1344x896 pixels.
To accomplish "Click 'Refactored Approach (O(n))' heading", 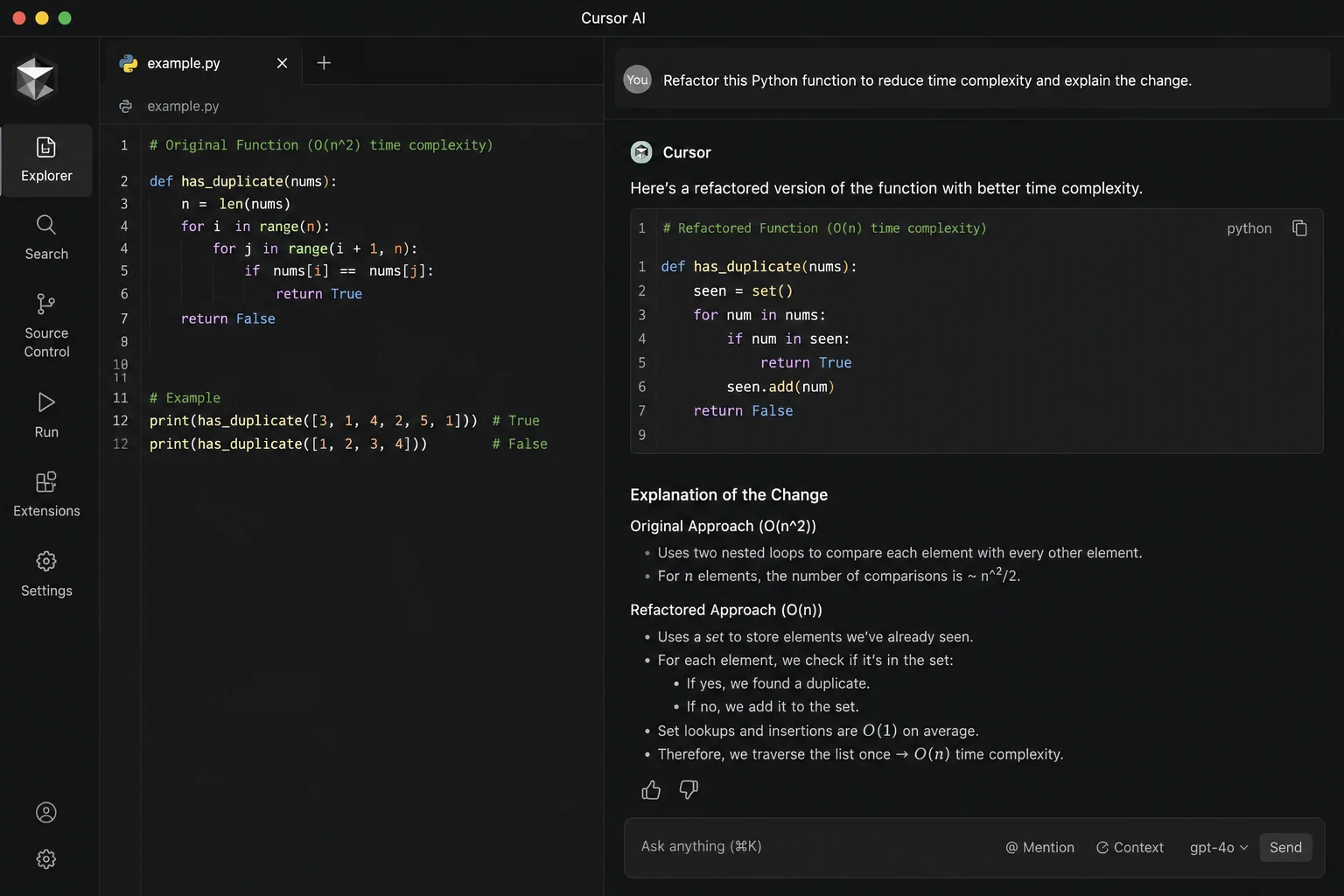I will (726, 610).
